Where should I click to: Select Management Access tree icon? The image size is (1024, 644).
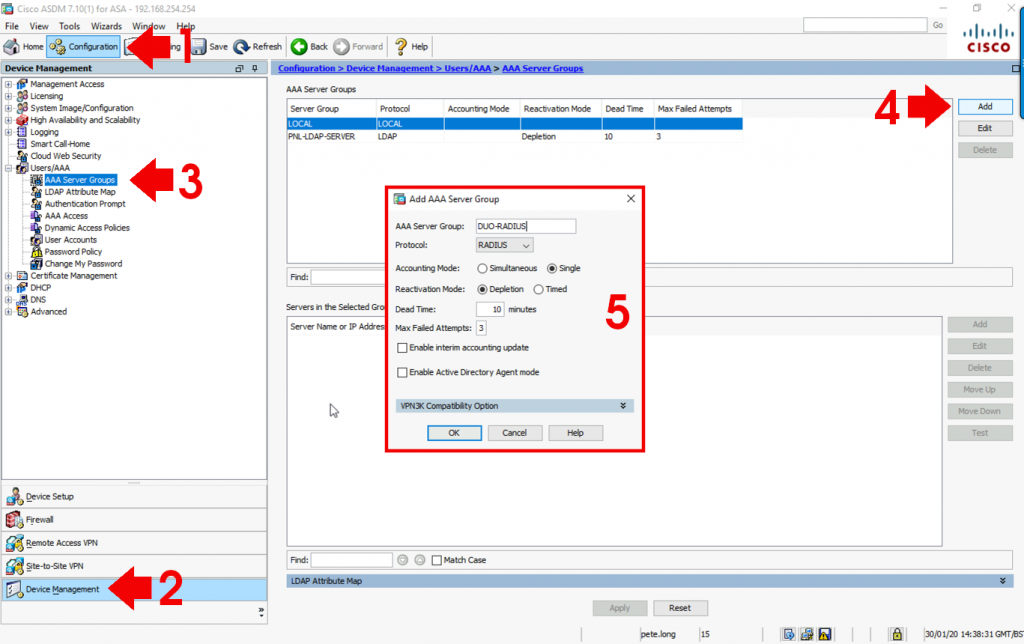tap(22, 84)
